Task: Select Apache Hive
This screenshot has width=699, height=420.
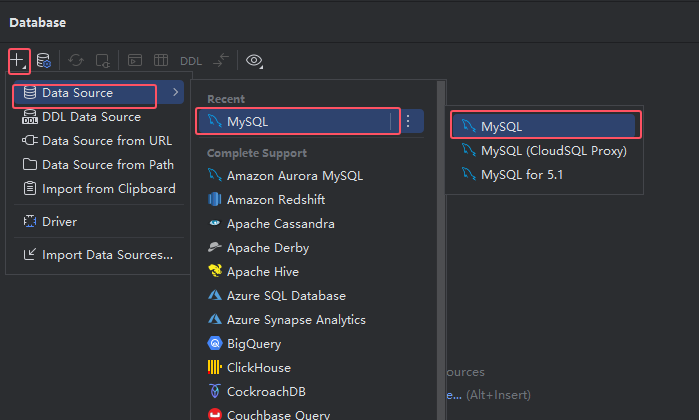Action: pyautogui.click(x=311, y=272)
